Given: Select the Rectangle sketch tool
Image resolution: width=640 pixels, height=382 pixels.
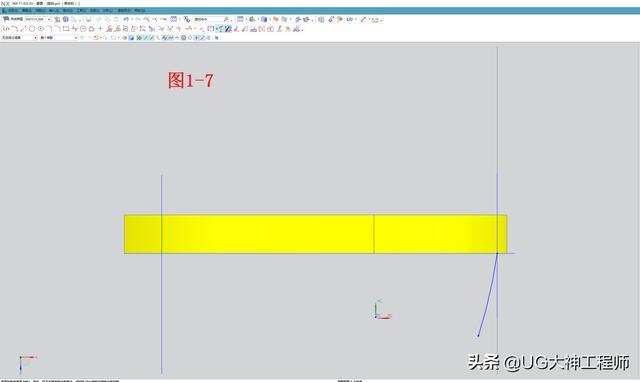Looking at the screenshot, I should [66, 29].
